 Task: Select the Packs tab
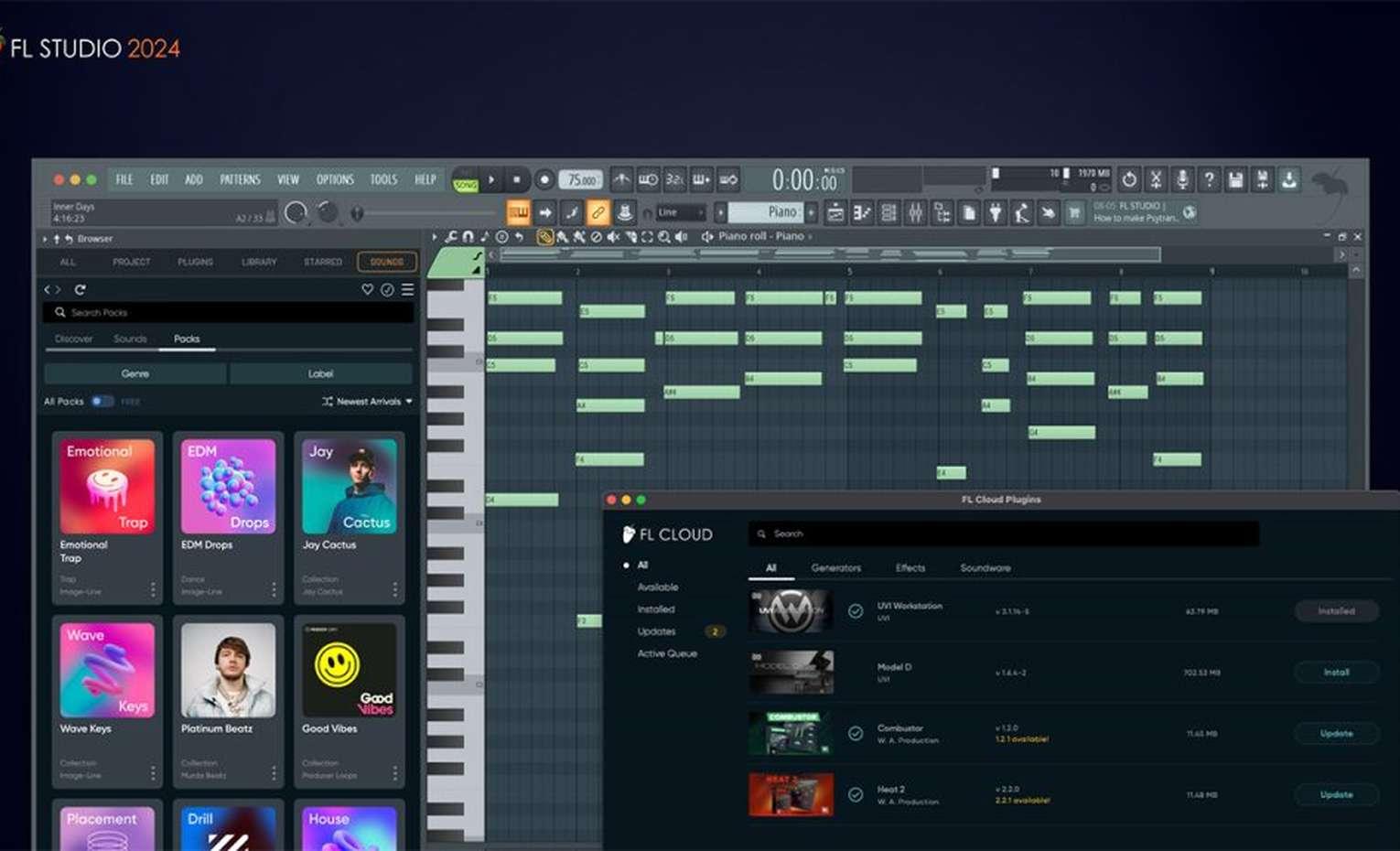coord(187,339)
